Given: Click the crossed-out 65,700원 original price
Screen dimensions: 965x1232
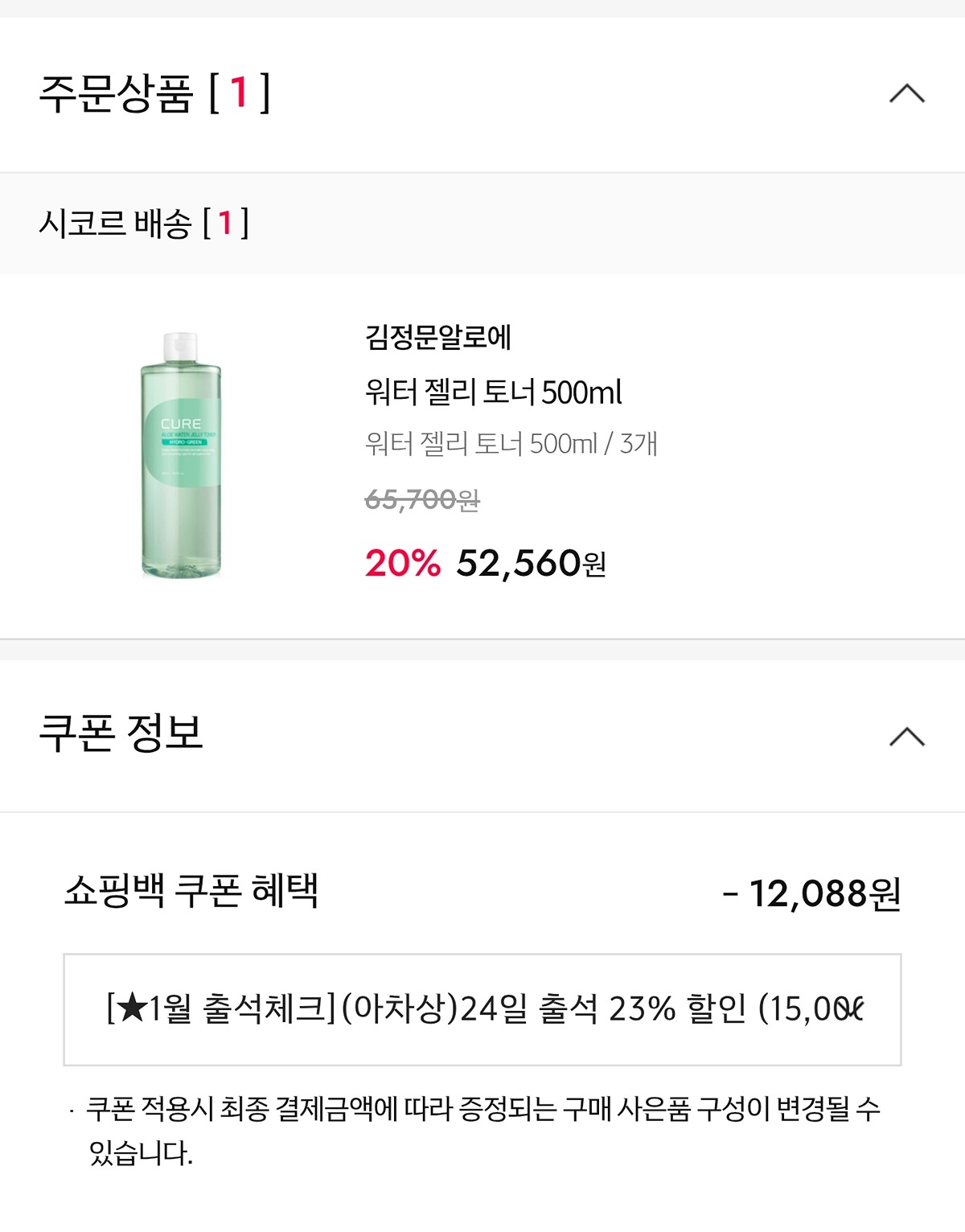Looking at the screenshot, I should [x=422, y=500].
